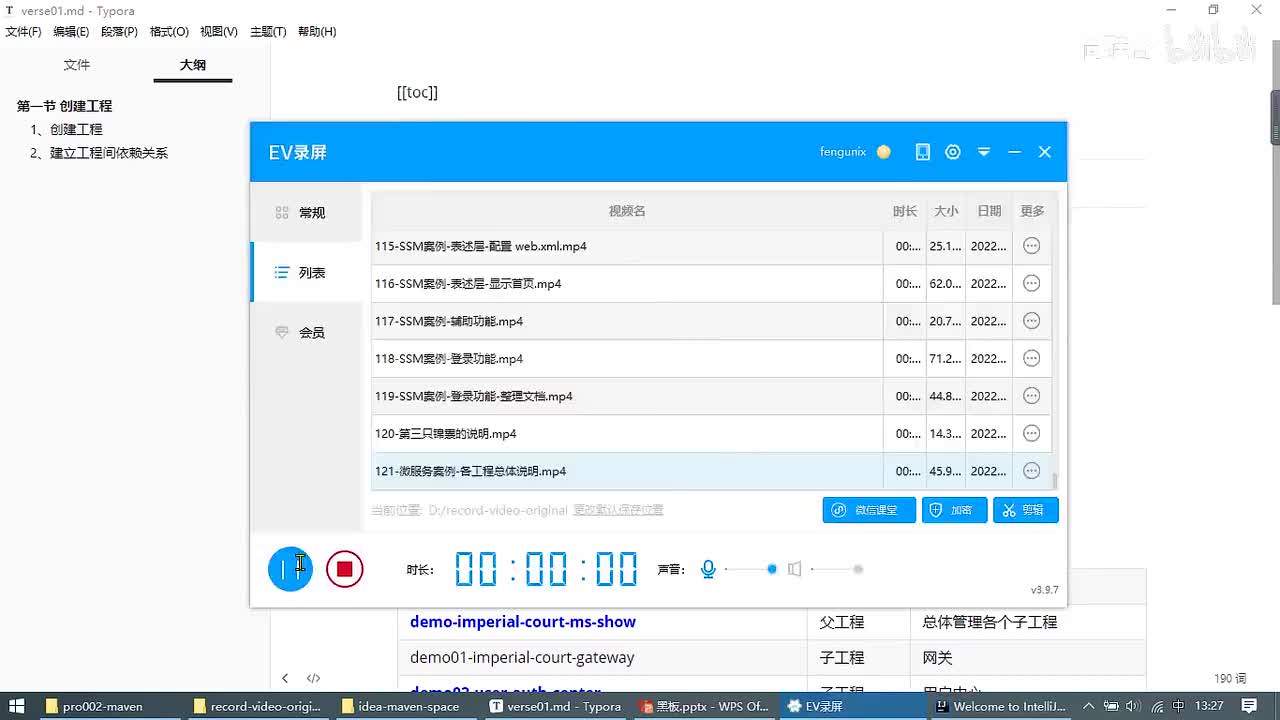The width and height of the screenshot is (1280, 720).
Task: Open the EV录屏 dropdown triangle menu
Action: 984,152
